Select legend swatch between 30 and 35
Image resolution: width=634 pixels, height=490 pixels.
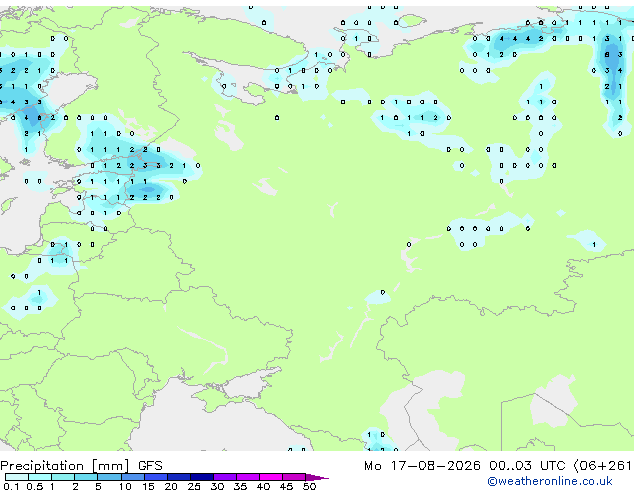pyautogui.click(x=225, y=477)
